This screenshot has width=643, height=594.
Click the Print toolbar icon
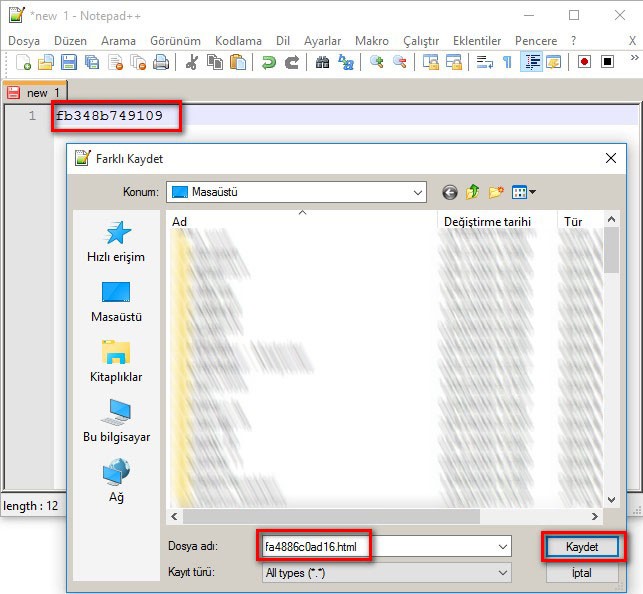pos(161,62)
